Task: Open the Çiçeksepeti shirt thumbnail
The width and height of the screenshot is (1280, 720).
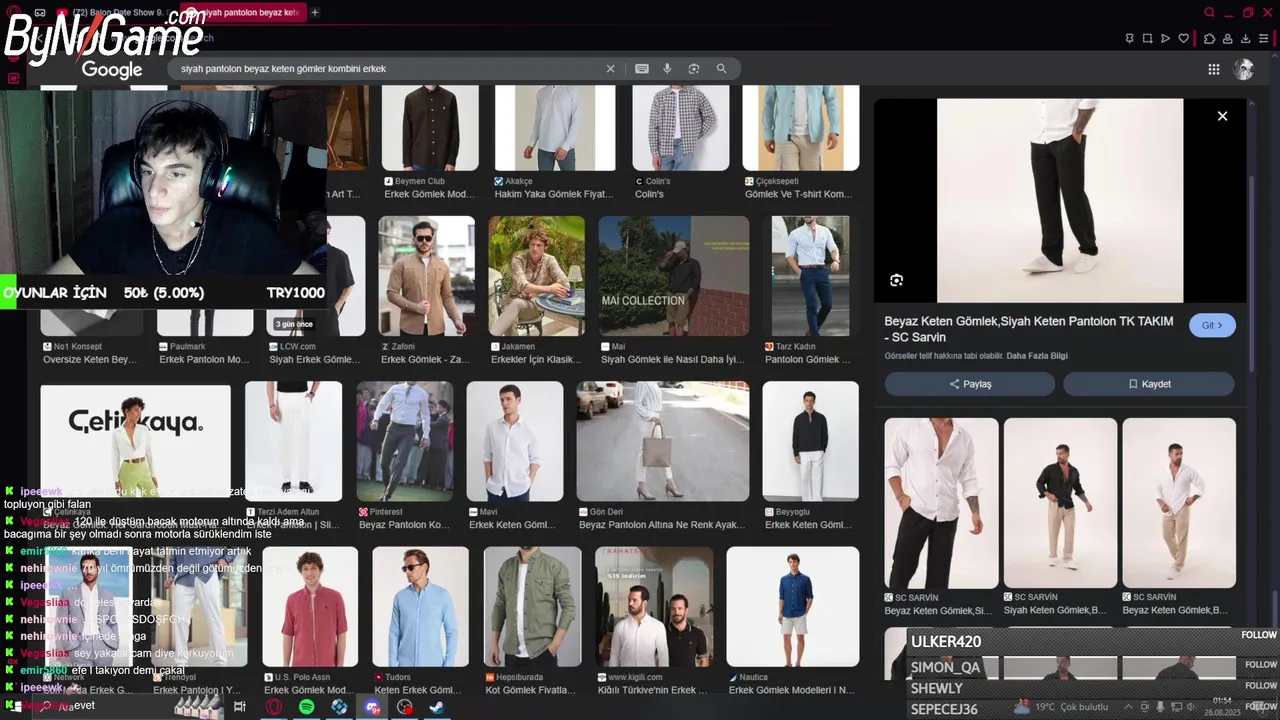Action: tap(800, 128)
